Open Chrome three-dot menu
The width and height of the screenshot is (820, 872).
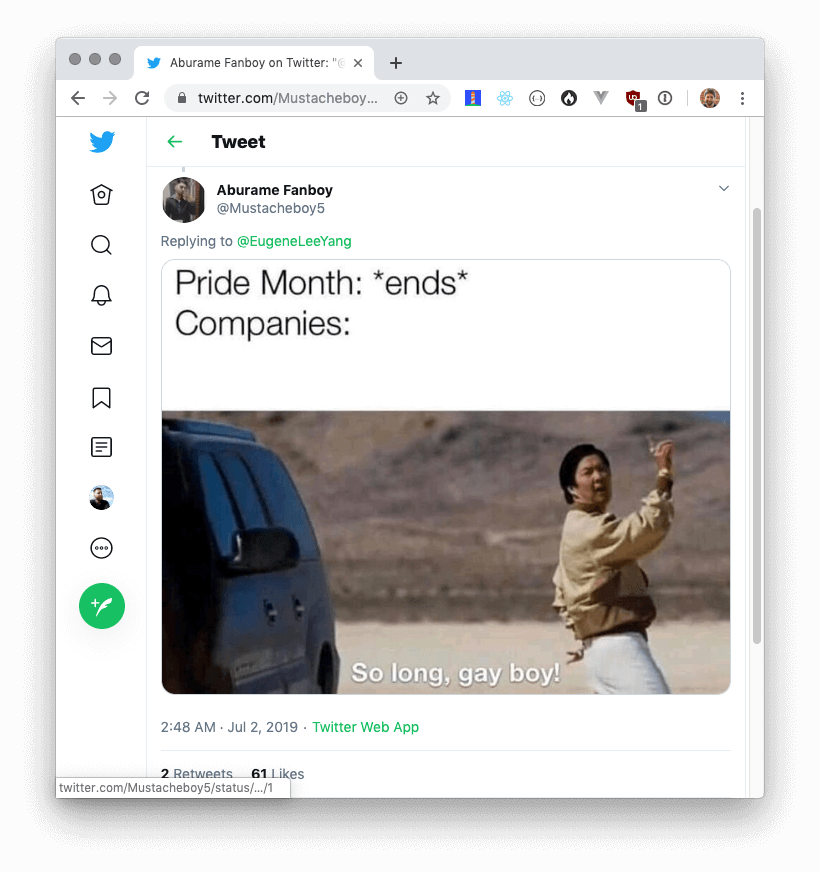[x=742, y=98]
